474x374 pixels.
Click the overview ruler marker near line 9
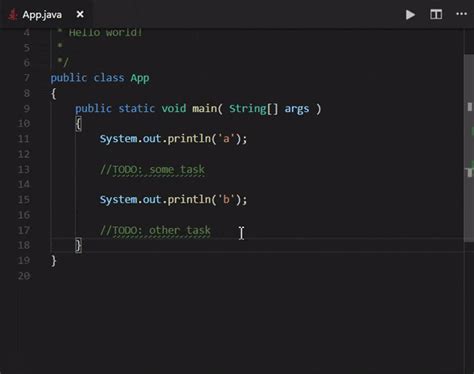pyautogui.click(x=470, y=107)
